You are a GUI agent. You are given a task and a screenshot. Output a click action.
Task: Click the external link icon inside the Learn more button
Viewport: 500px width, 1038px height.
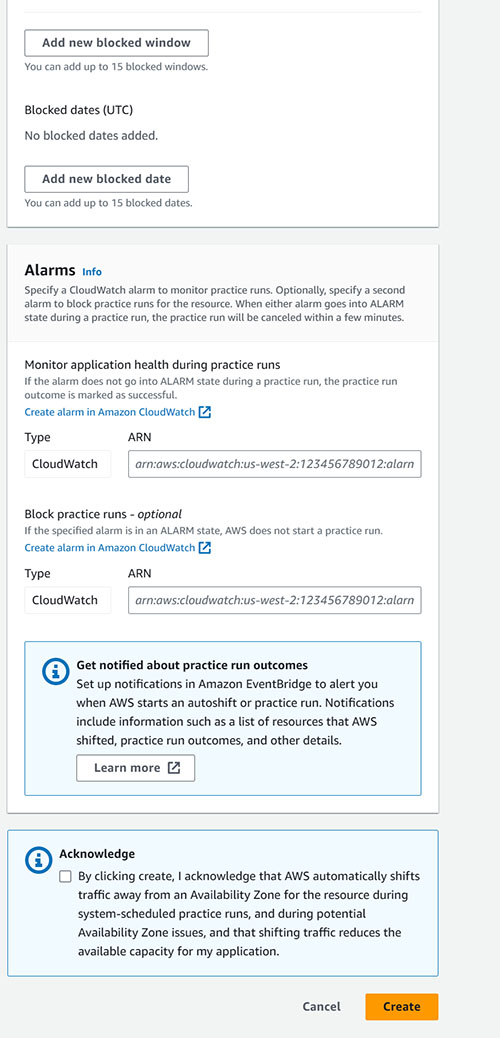[174, 768]
